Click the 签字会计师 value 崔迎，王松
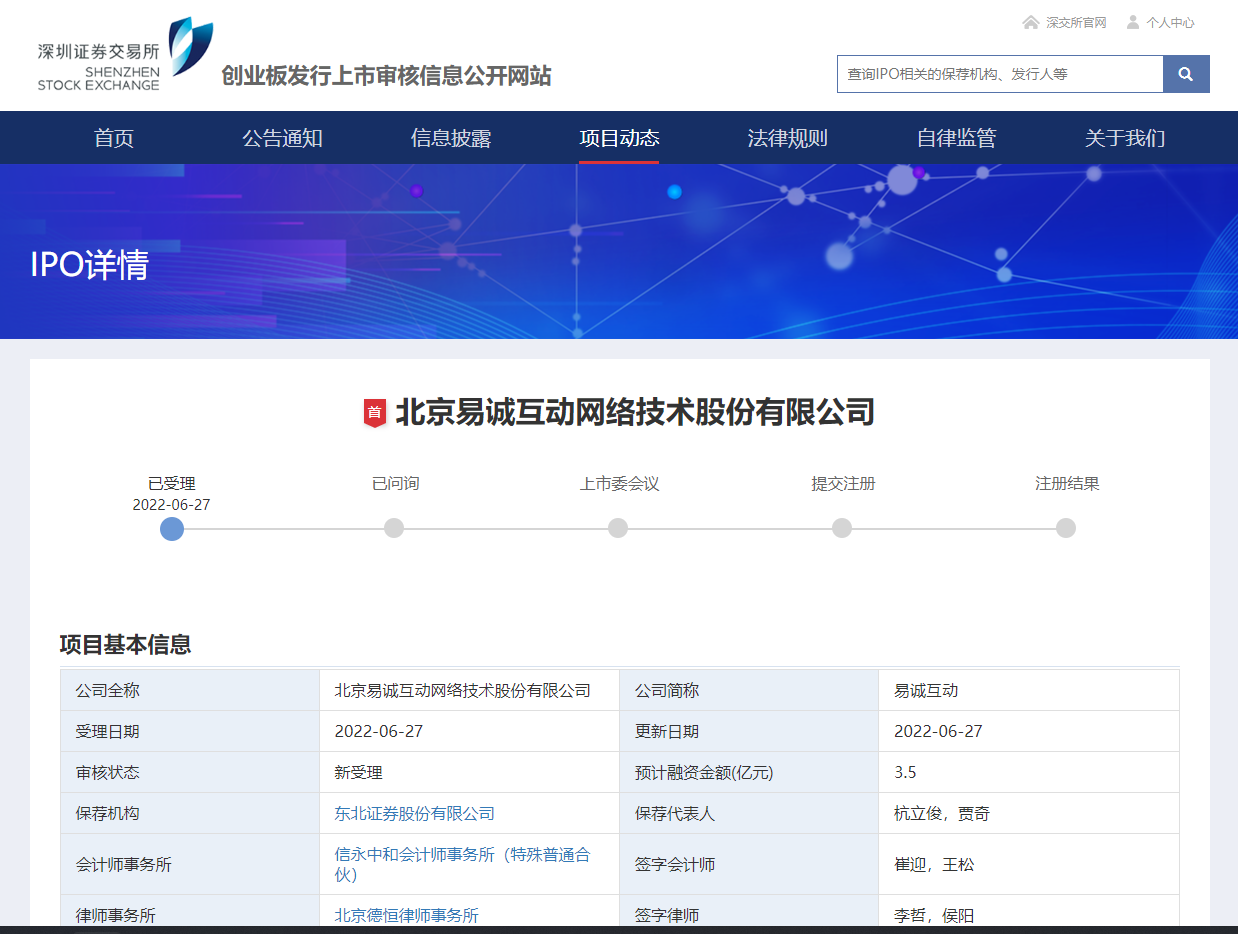 tap(934, 864)
